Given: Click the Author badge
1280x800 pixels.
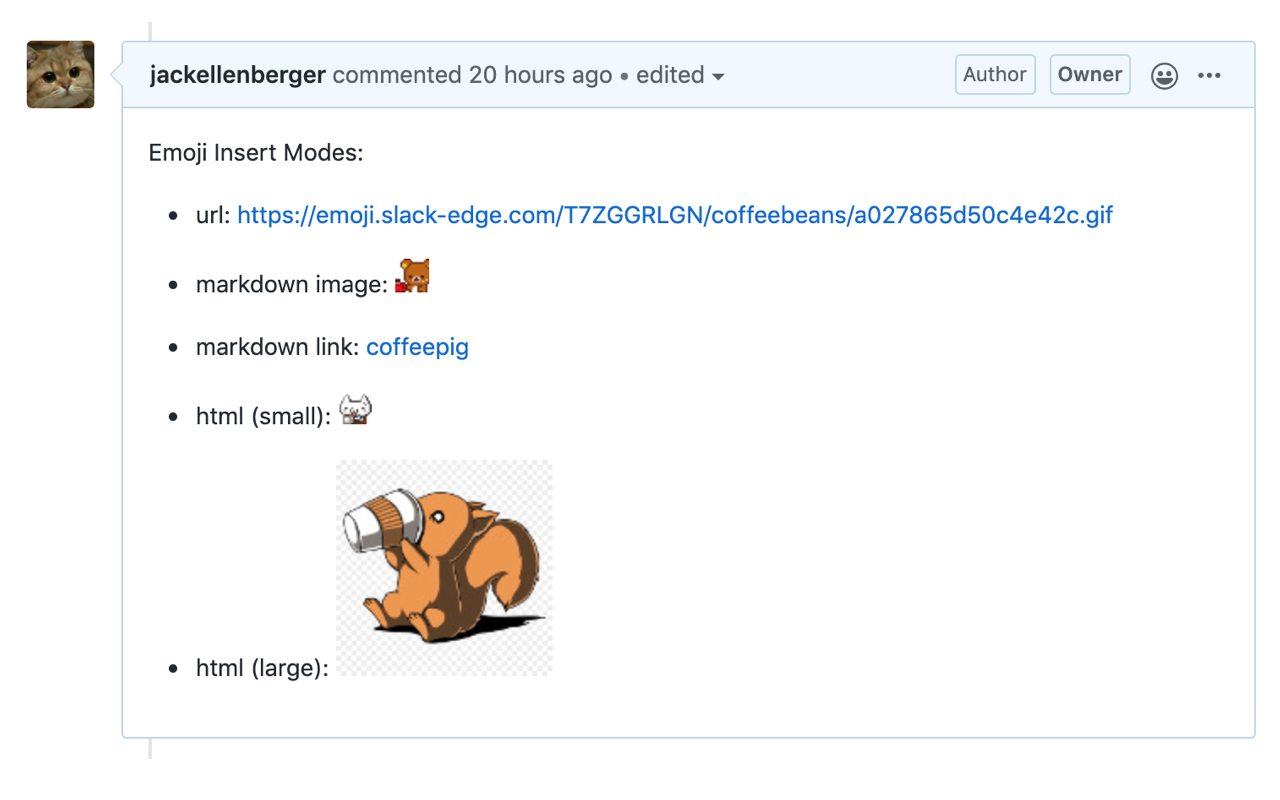Looking at the screenshot, I should 995,73.
